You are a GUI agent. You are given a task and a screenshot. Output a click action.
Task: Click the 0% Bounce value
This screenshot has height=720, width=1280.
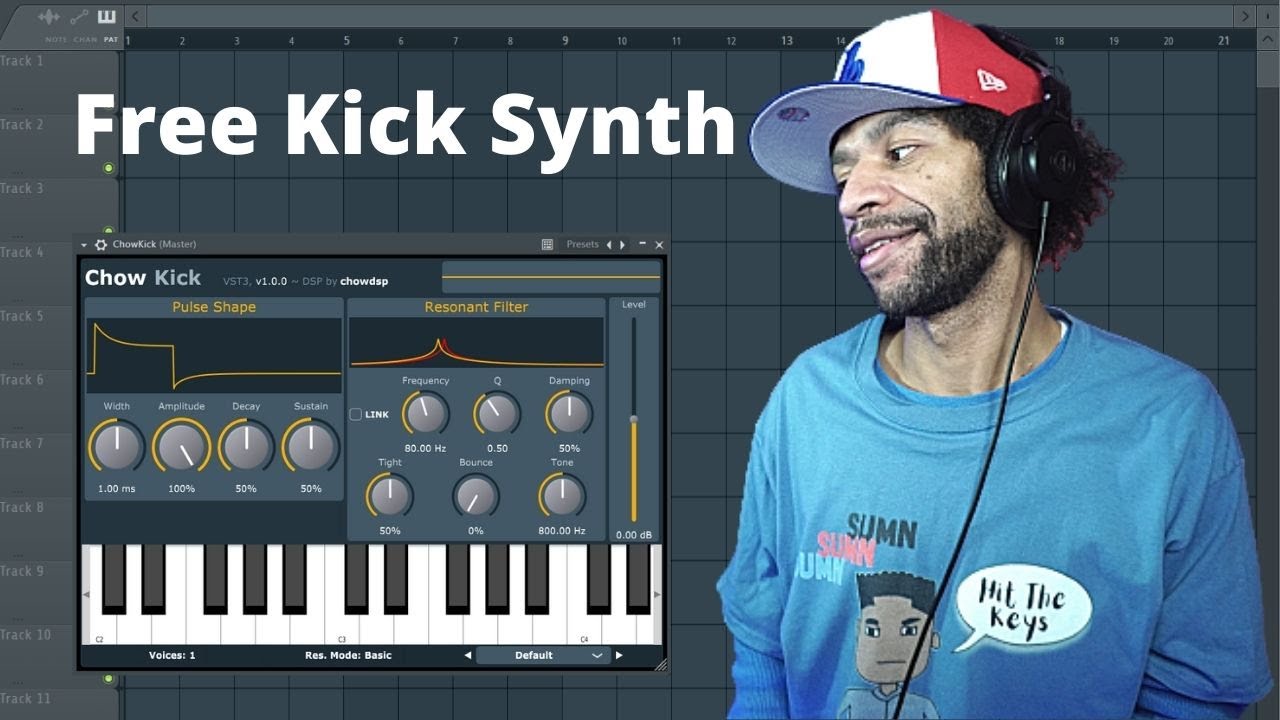coord(476,530)
